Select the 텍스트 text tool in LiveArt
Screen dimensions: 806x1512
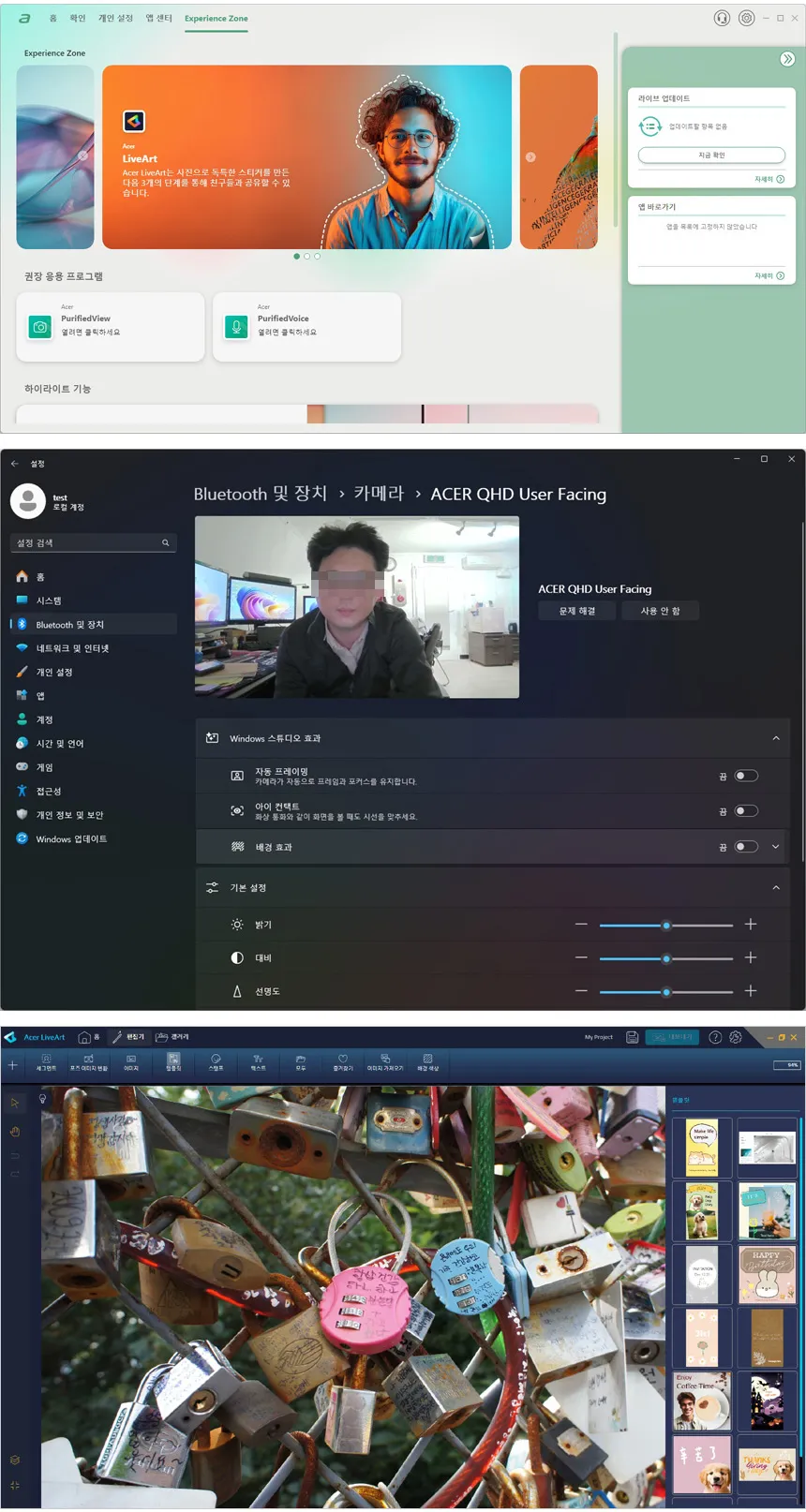click(x=258, y=1062)
